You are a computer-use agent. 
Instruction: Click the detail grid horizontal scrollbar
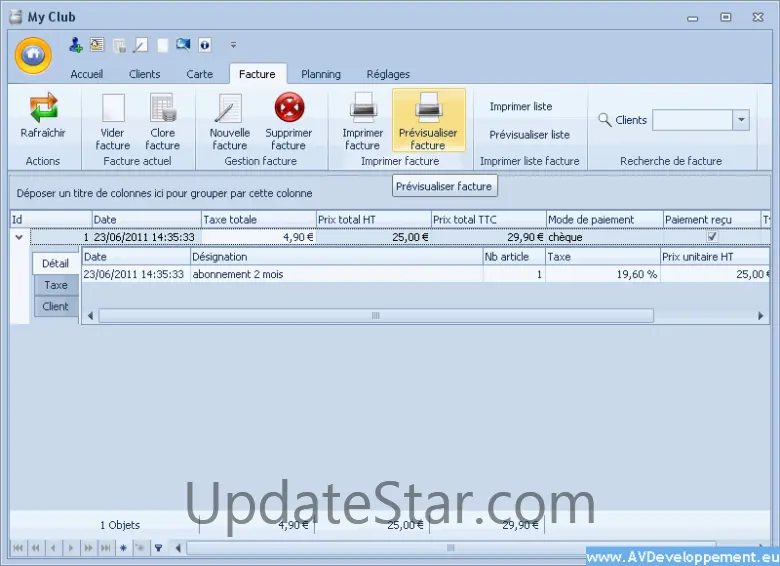[x=375, y=315]
